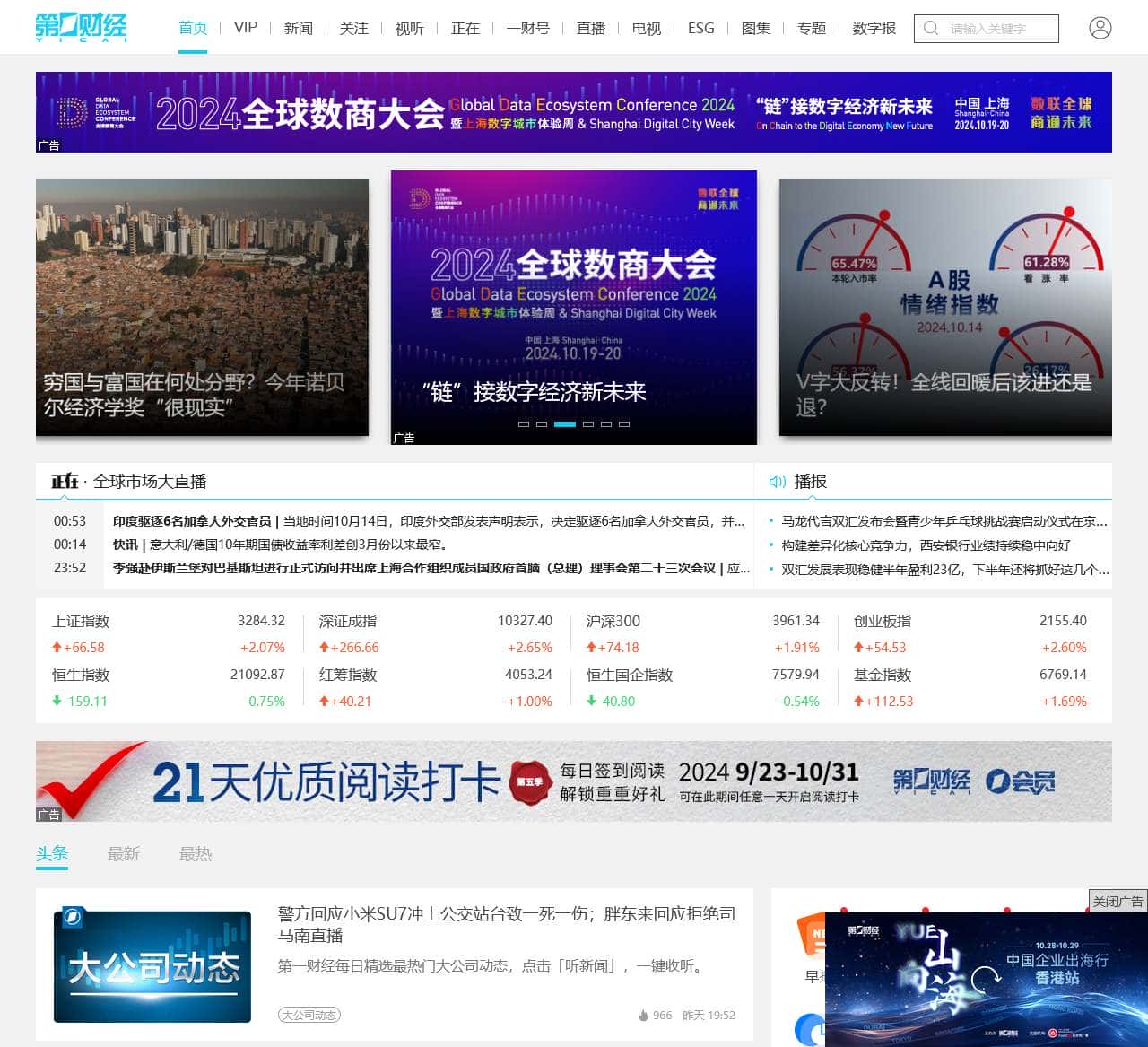Click the flame popularity icon beside 966

click(643, 1016)
